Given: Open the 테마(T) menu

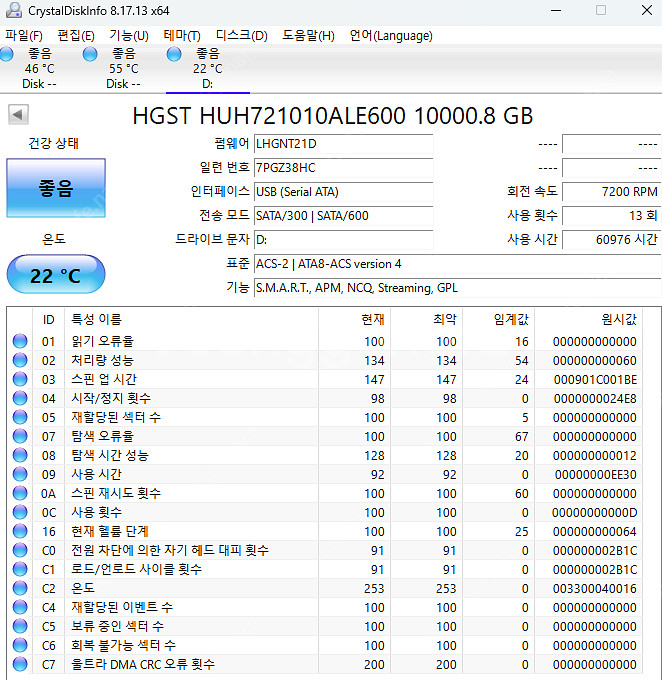Looking at the screenshot, I should [x=182, y=35].
